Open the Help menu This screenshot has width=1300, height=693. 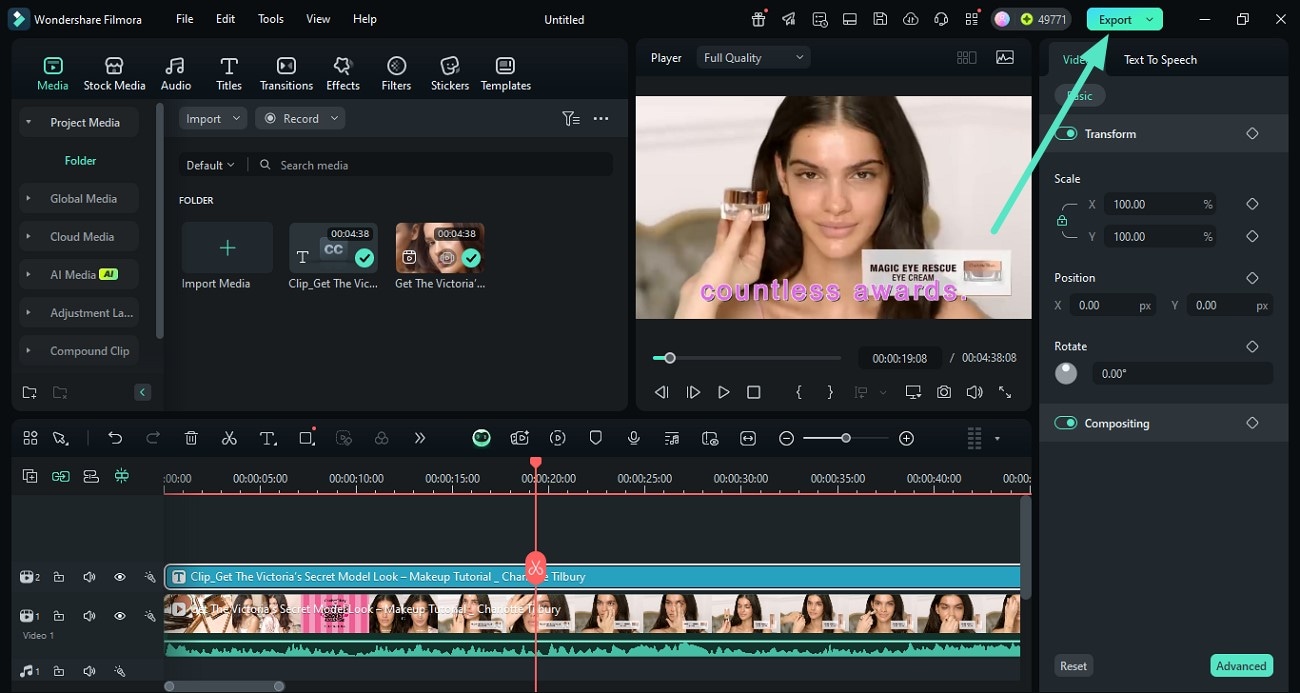(x=365, y=19)
